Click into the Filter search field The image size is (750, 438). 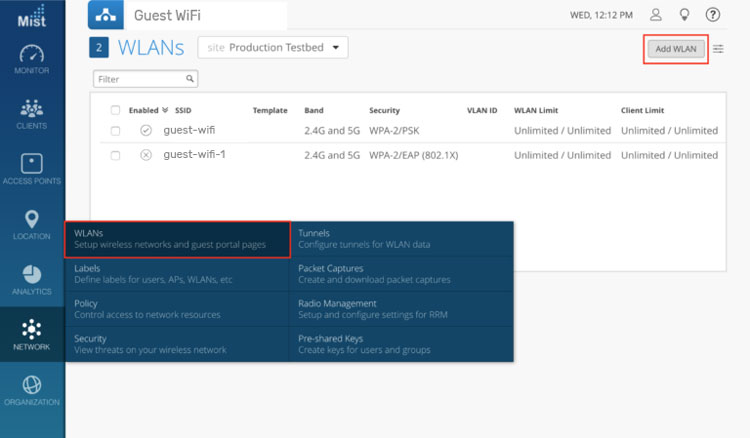(140, 78)
